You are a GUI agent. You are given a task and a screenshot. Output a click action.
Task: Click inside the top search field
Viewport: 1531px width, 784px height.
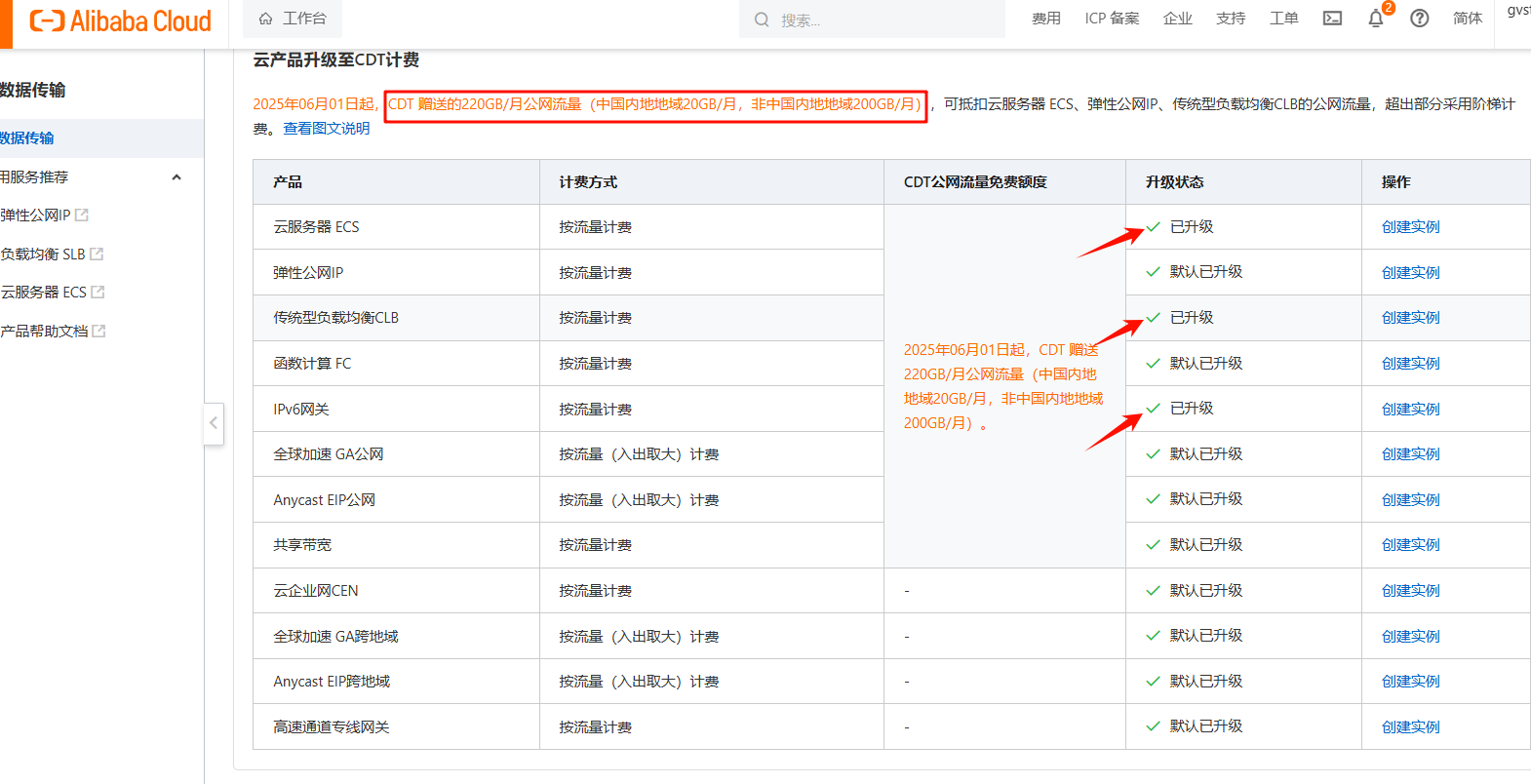[x=873, y=20]
